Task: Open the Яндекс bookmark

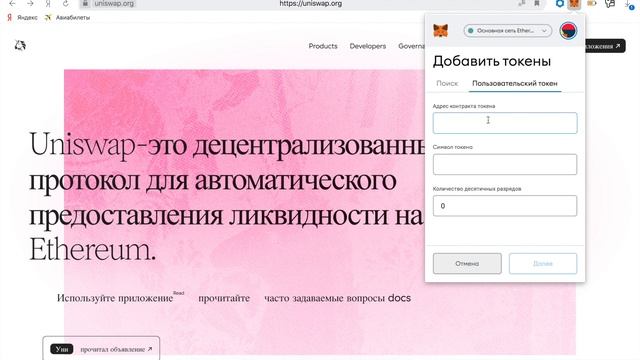Action: 22,18
